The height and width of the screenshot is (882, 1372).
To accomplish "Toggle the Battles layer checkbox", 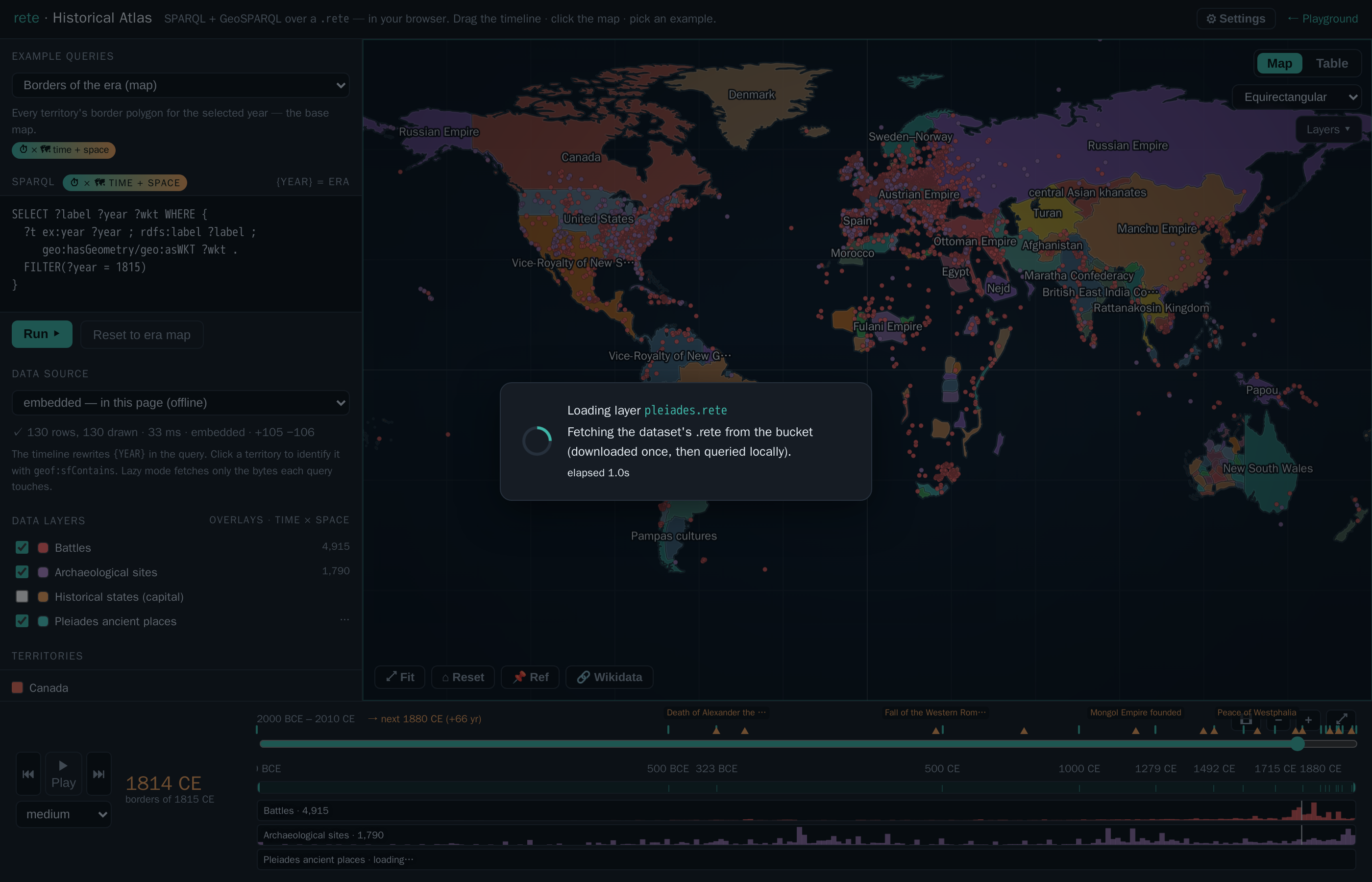I will click(22, 547).
